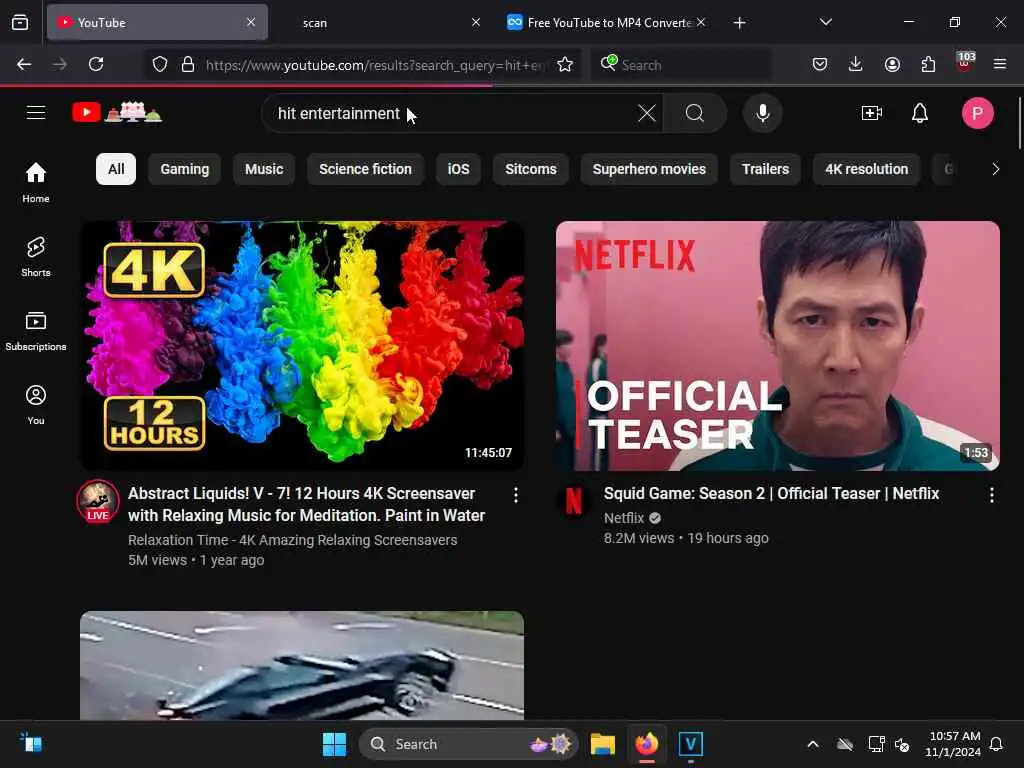Switch to the YouTube tab
This screenshot has width=1024, height=768.
[x=157, y=22]
